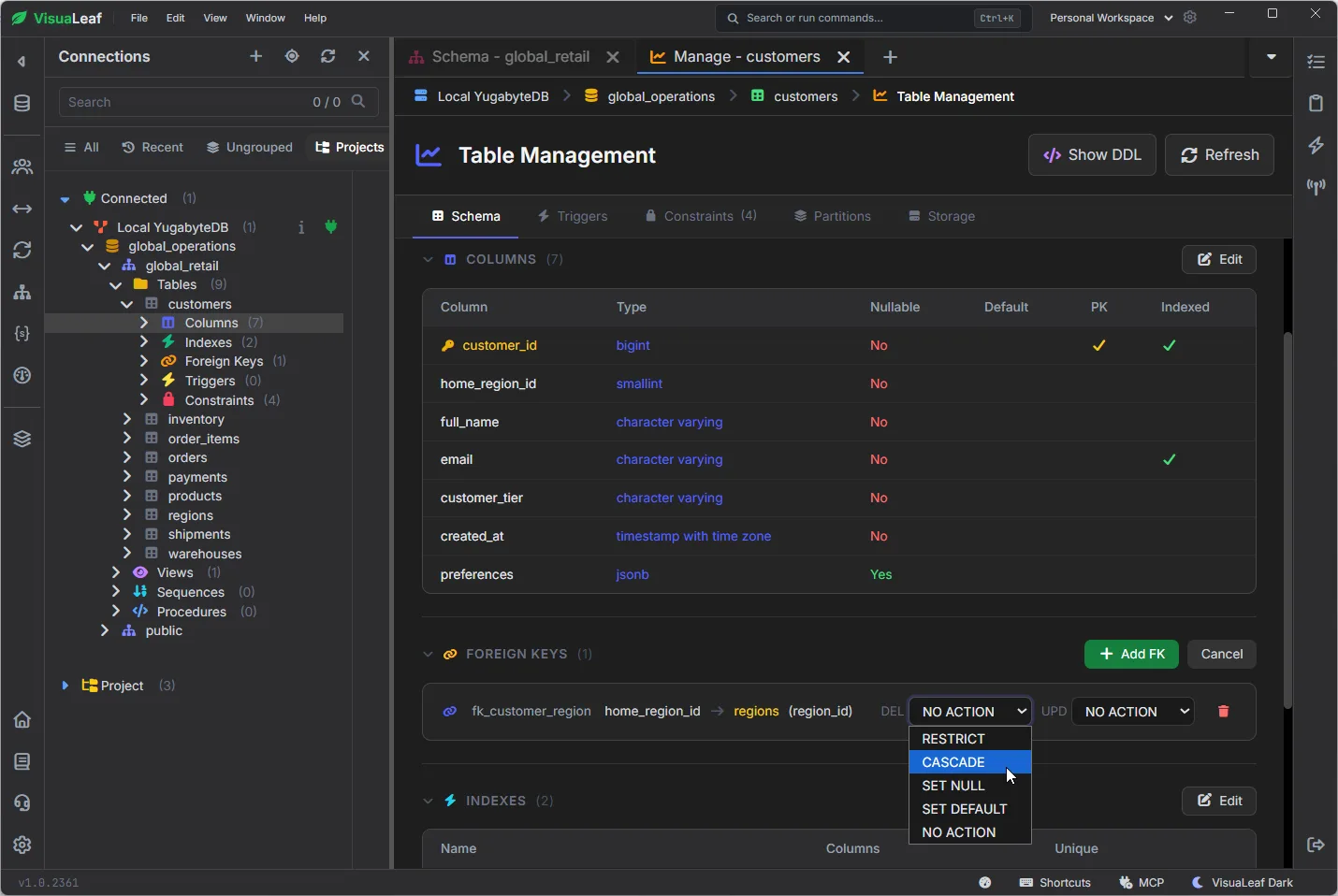Click the layers stack icon in sidebar

click(x=22, y=439)
